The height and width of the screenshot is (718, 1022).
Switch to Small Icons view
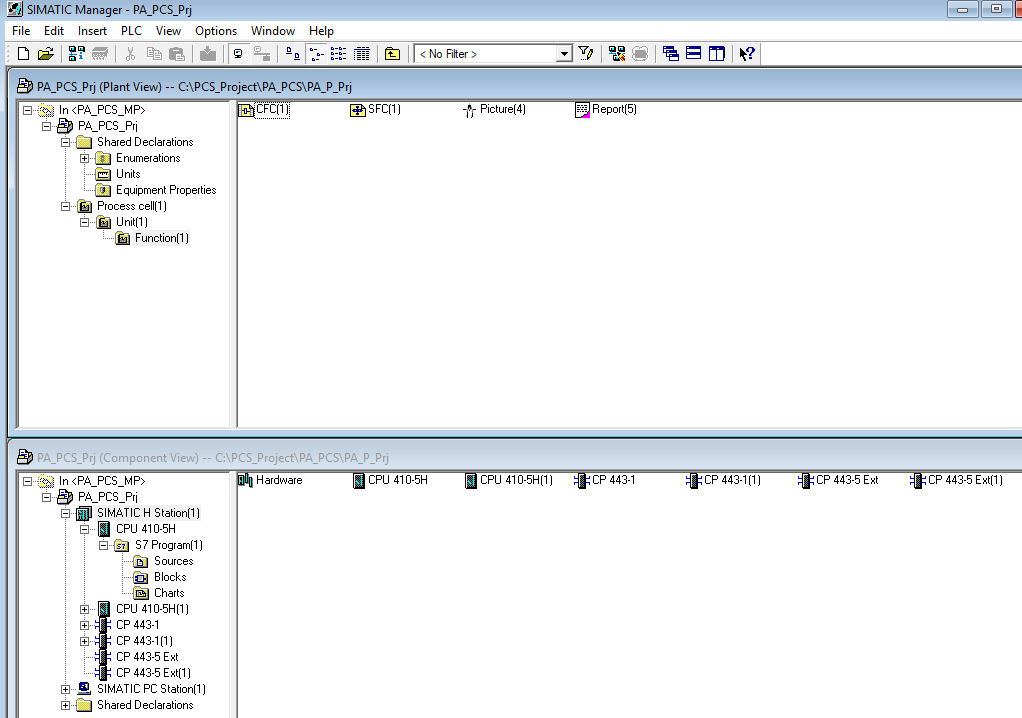tap(316, 54)
